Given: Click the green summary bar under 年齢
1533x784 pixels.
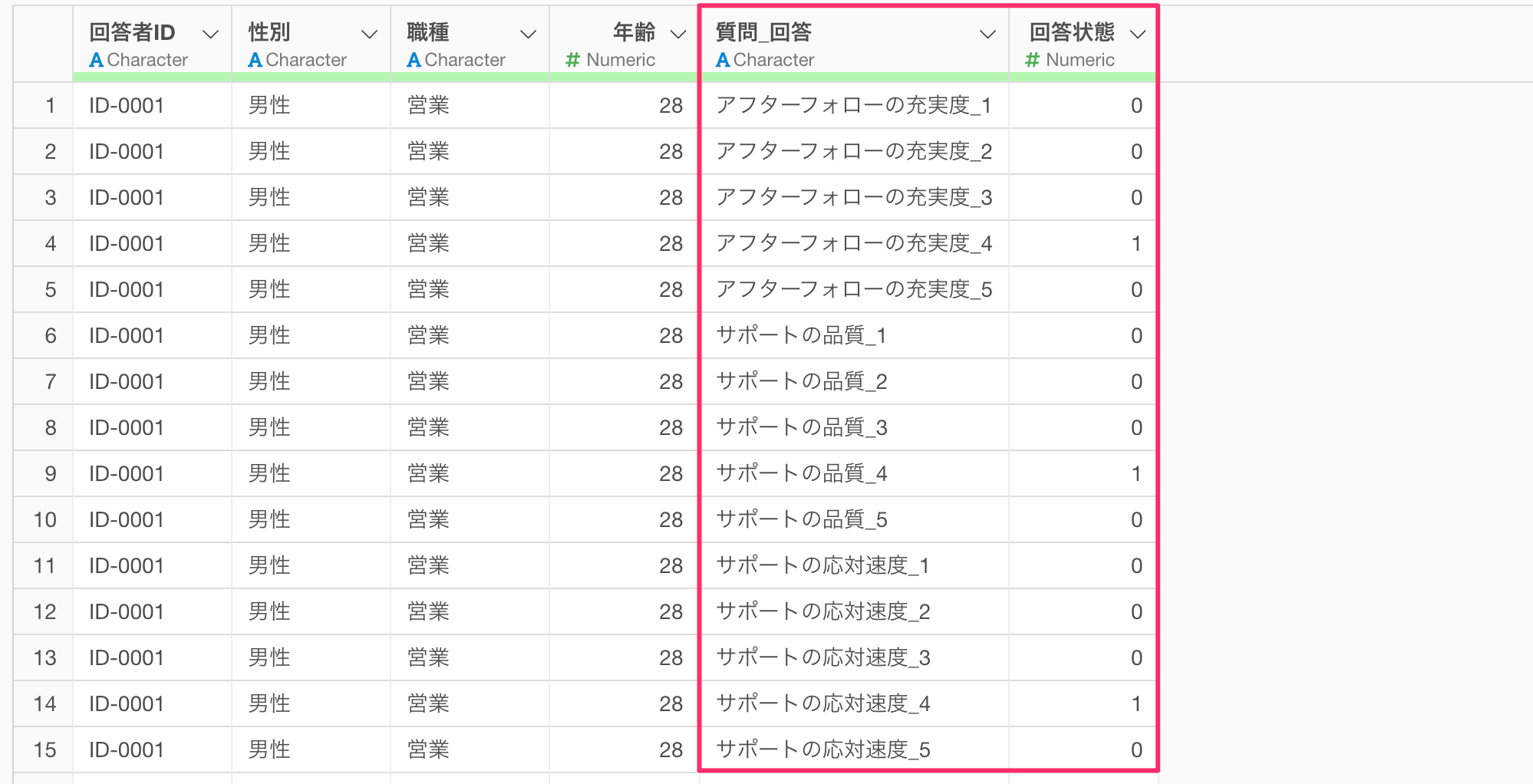Looking at the screenshot, I should click(624, 77).
